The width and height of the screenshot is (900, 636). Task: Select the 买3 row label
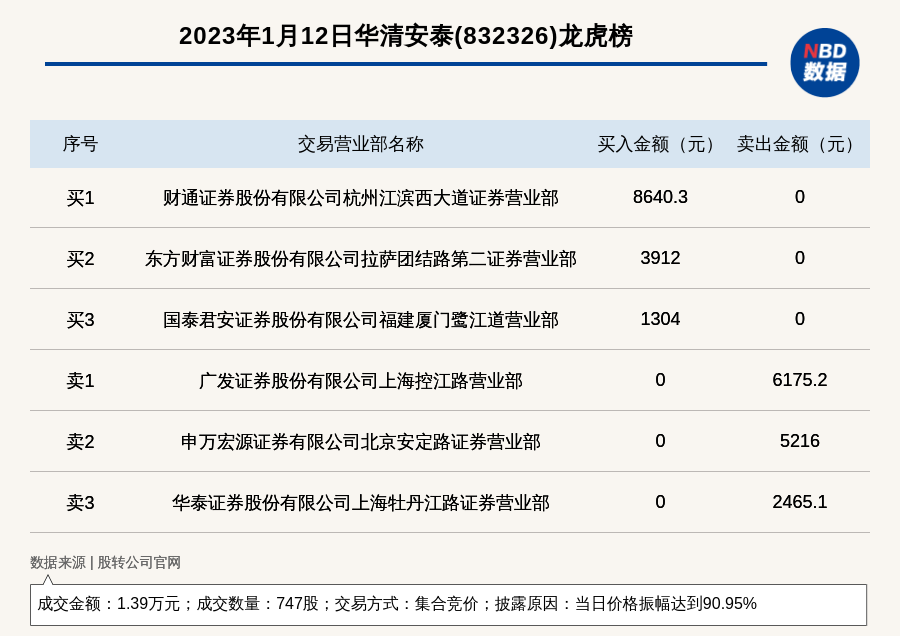(x=80, y=320)
